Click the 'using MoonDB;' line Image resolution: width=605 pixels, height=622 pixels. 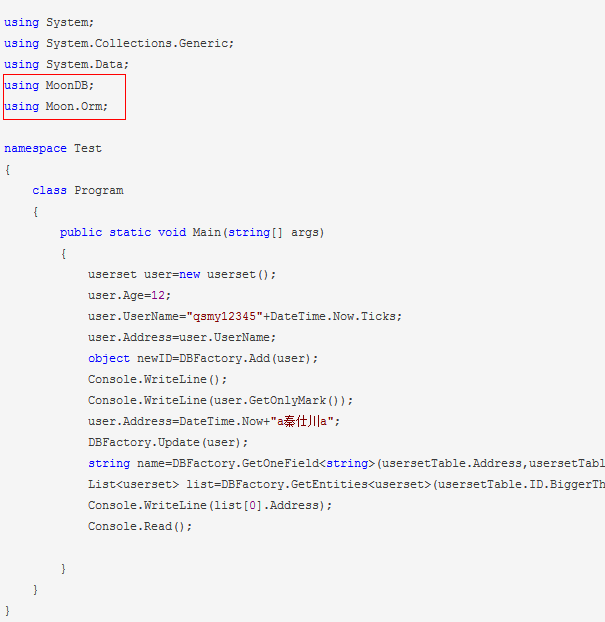tap(49, 86)
